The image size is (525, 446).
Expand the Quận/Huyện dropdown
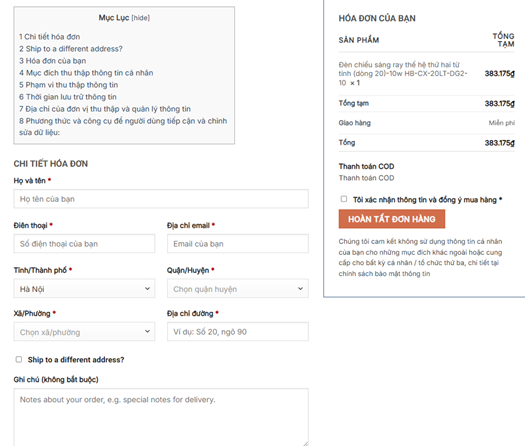point(238,289)
